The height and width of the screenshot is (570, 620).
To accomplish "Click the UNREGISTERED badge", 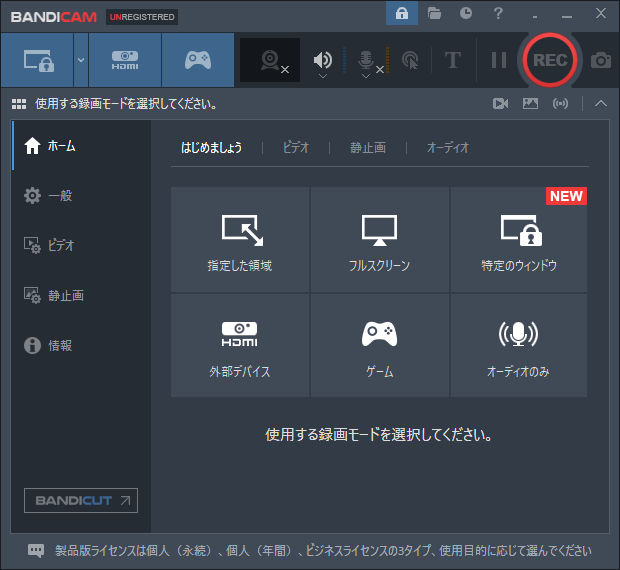I will pos(142,17).
